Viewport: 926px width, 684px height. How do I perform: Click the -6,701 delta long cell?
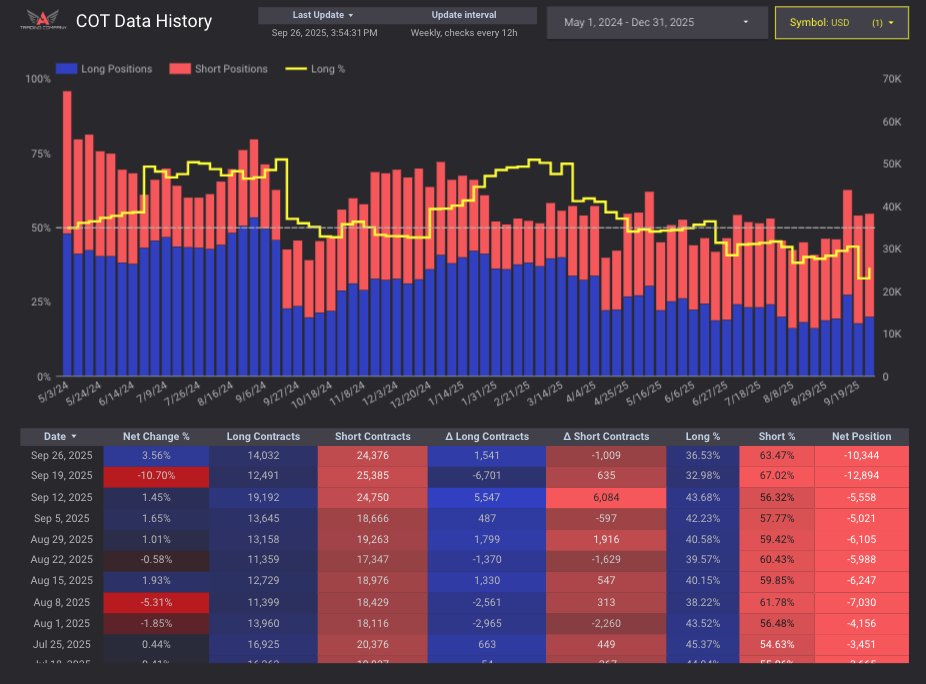point(487,476)
